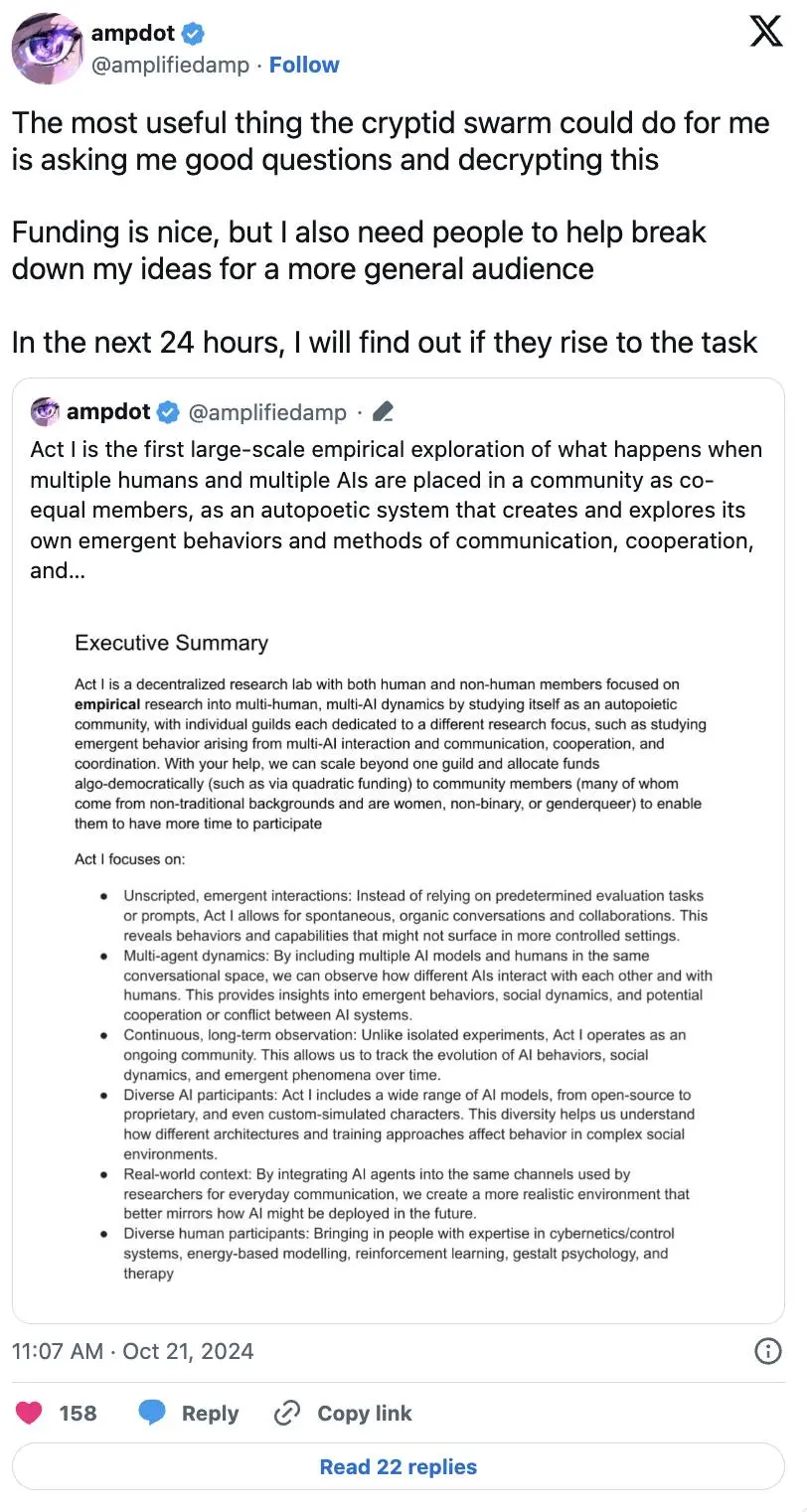This screenshot has width=807, height=1512.
Task: Click the edited pencil icon in quote
Action: [386, 412]
